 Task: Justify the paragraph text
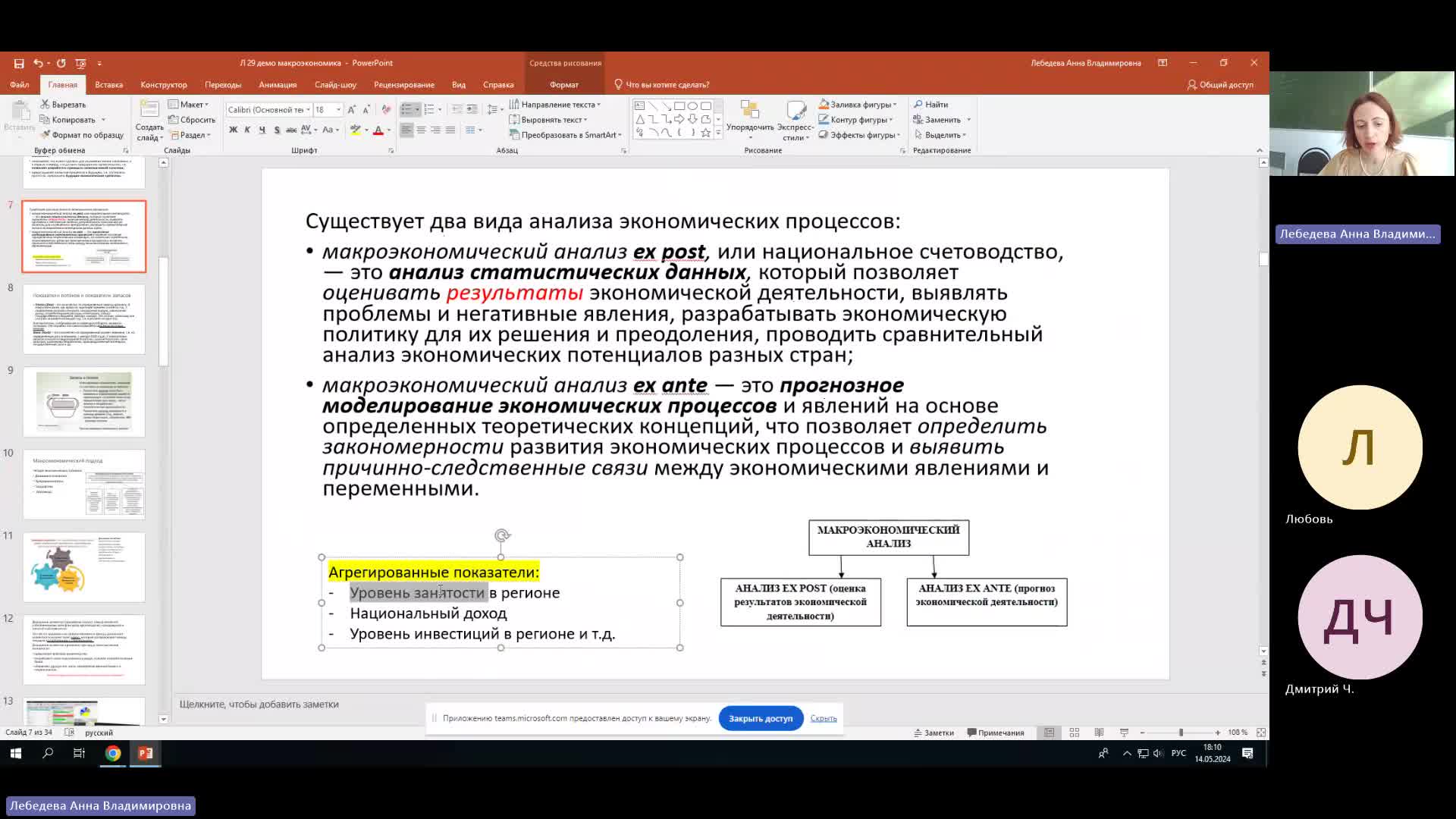pyautogui.click(x=450, y=130)
